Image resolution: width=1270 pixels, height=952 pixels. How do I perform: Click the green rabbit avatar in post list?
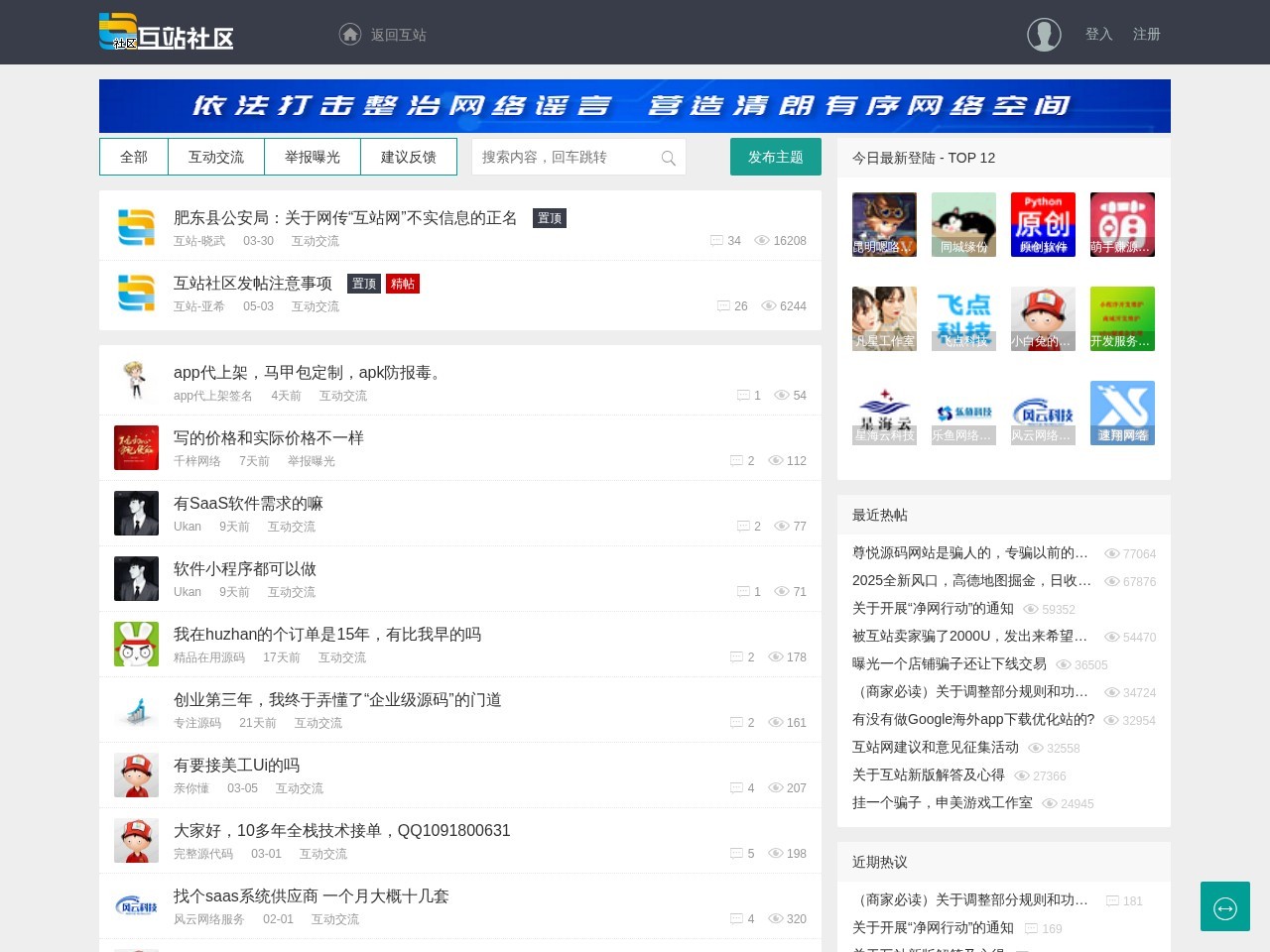tap(136, 645)
